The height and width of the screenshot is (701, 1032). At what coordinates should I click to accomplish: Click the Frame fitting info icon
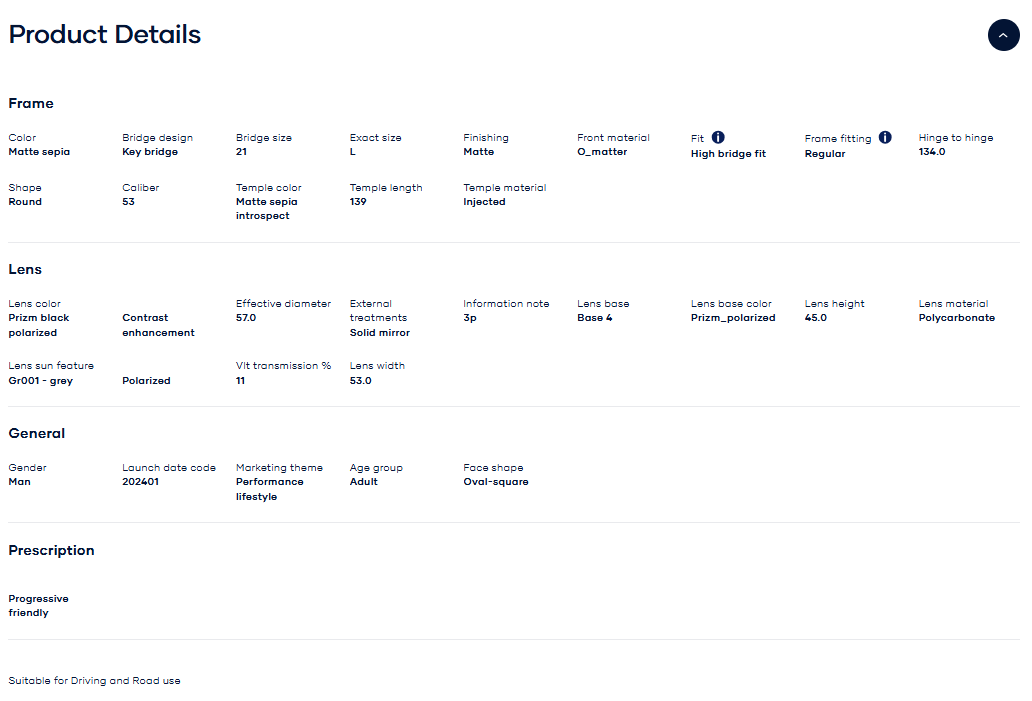(x=885, y=138)
